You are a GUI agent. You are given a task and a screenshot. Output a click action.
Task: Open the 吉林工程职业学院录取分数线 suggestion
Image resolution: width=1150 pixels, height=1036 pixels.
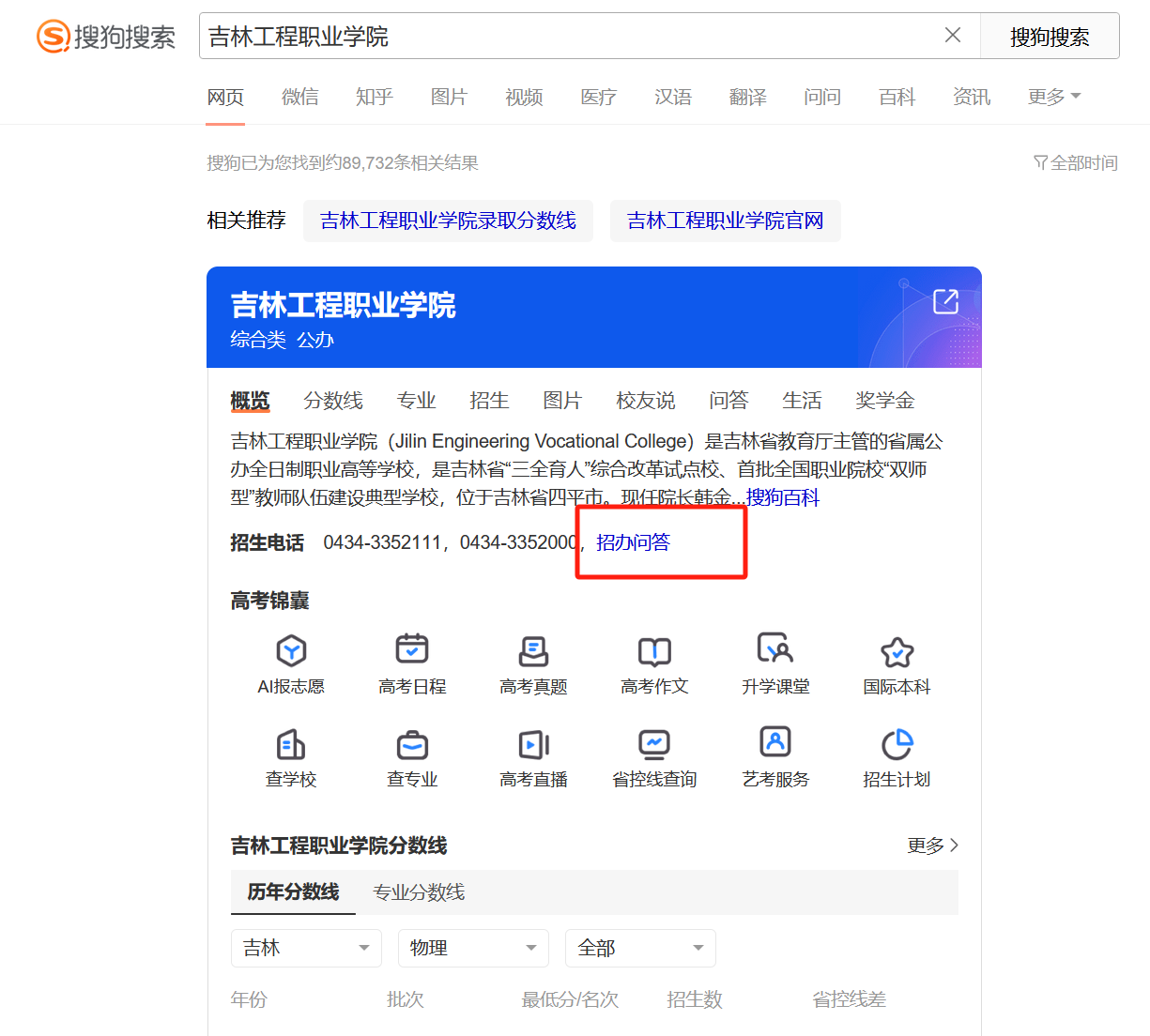coord(448,221)
